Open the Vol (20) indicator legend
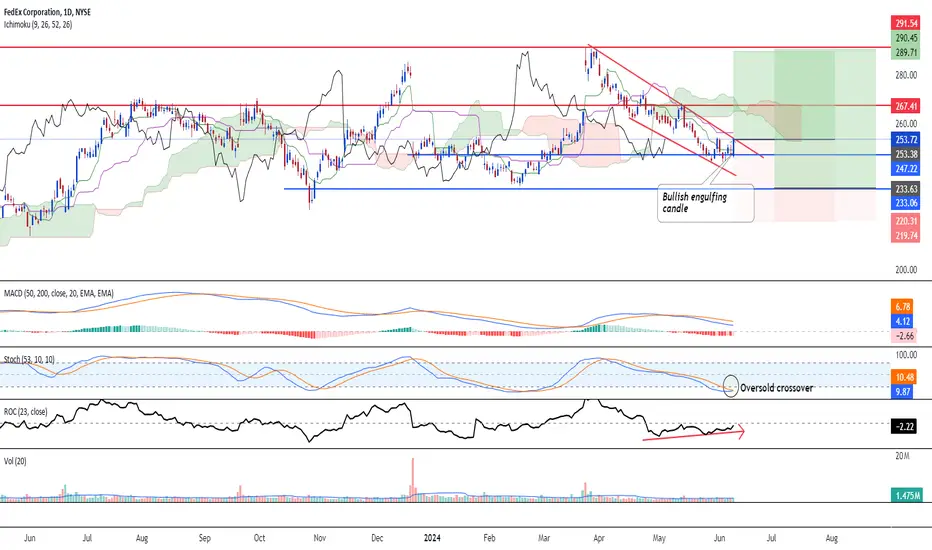The height and width of the screenshot is (550, 932). click(x=15, y=461)
